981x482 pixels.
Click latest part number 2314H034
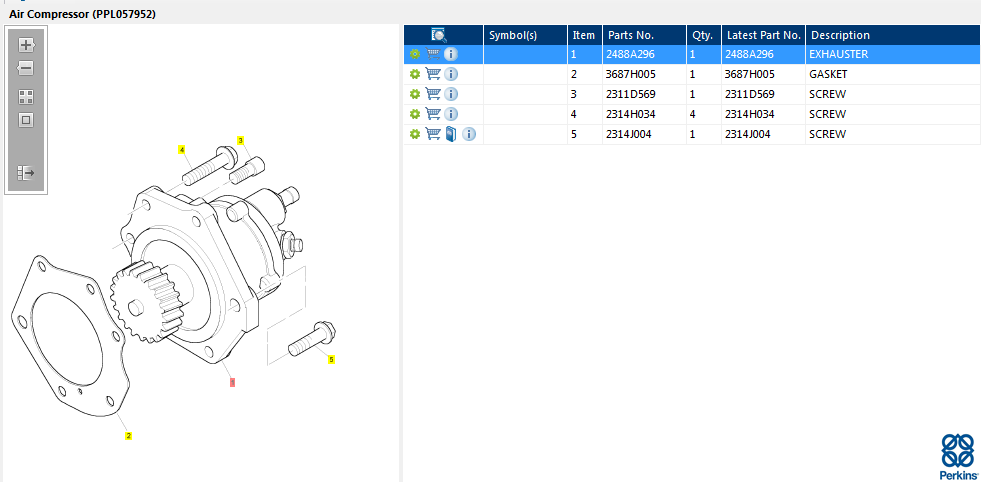749,115
